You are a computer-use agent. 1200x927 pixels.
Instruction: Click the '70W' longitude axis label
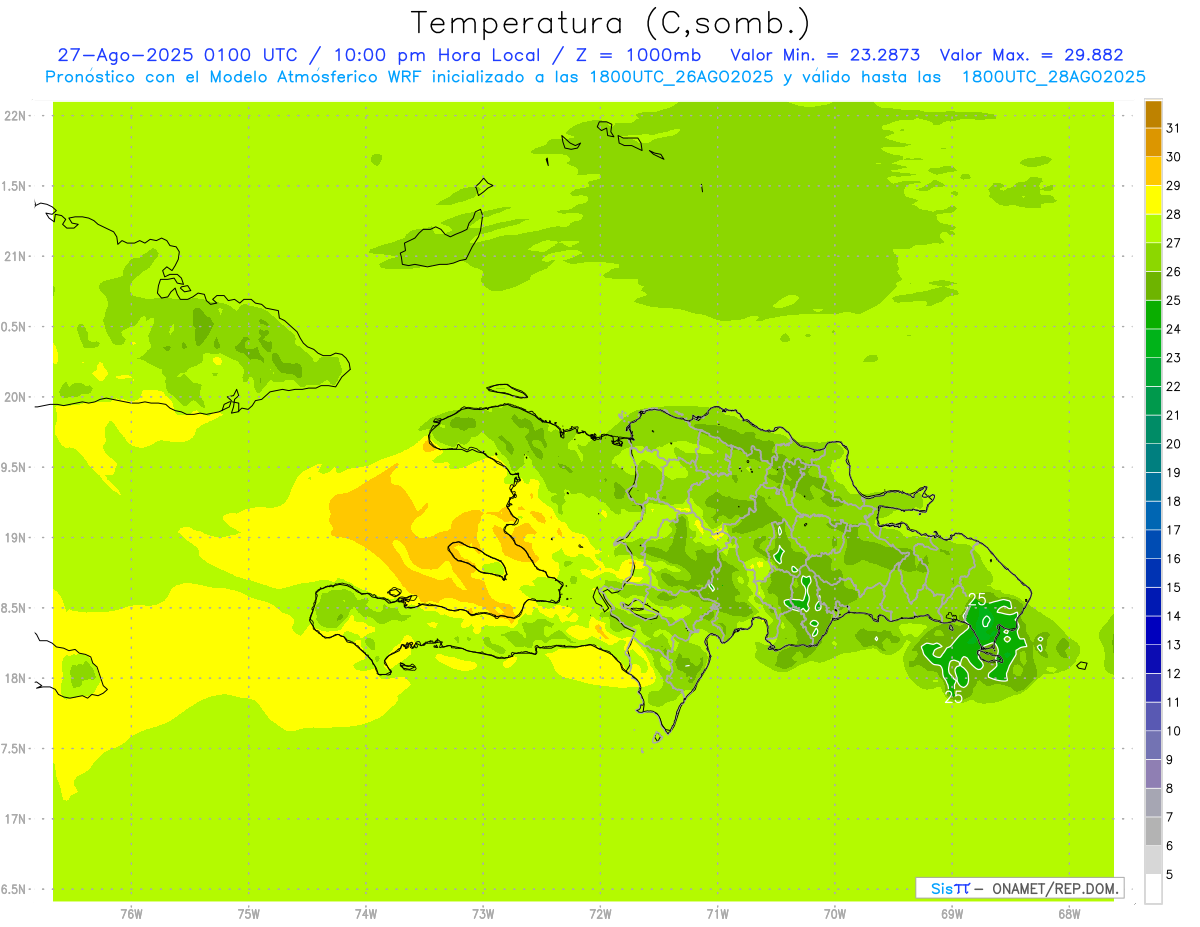pos(835,914)
